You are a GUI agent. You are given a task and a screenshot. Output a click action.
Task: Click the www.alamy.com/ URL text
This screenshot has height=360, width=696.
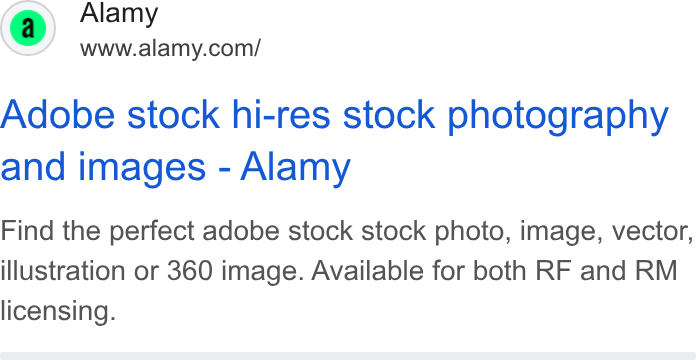170,48
